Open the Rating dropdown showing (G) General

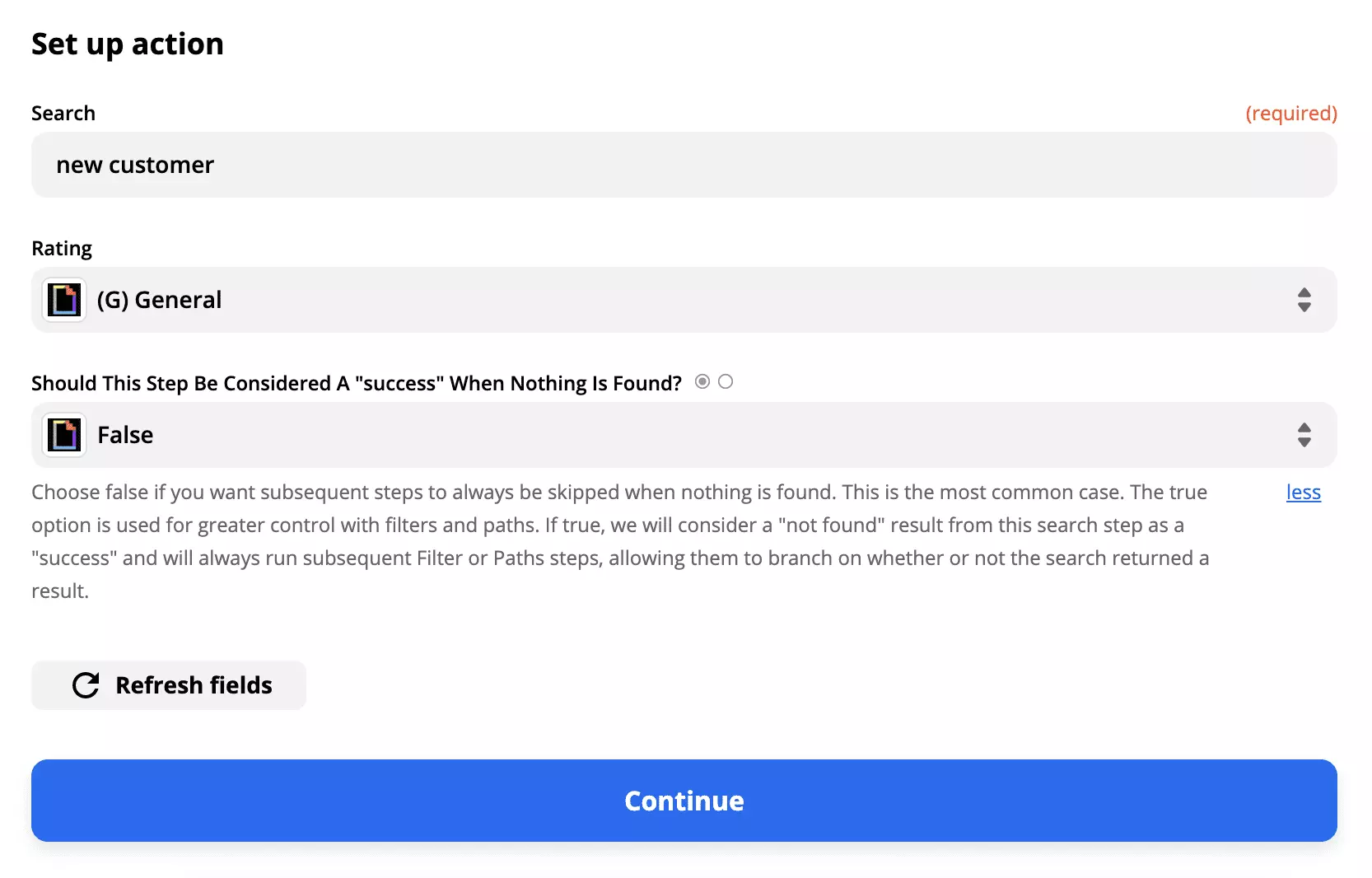684,300
